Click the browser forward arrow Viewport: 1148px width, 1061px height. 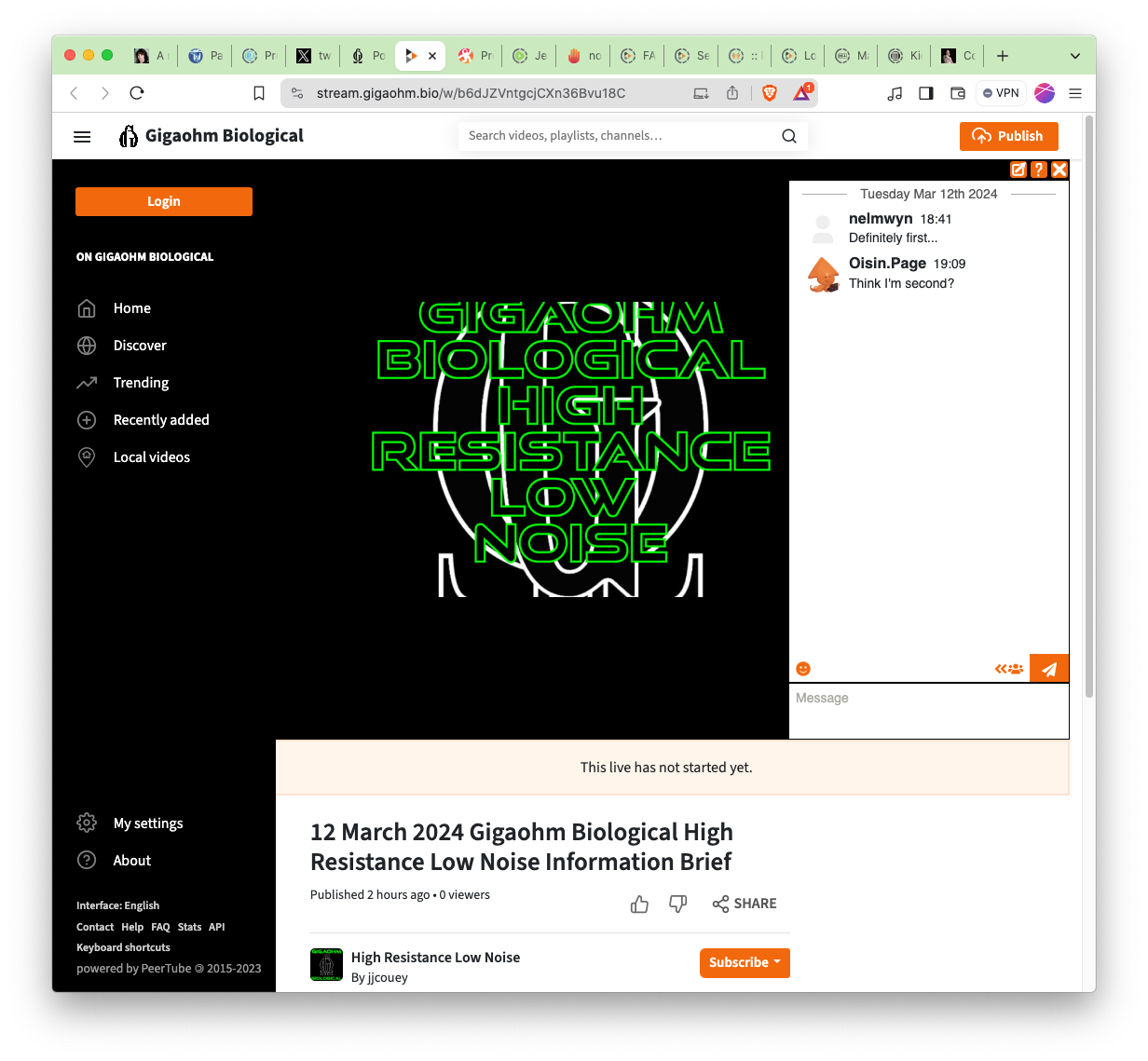[105, 93]
